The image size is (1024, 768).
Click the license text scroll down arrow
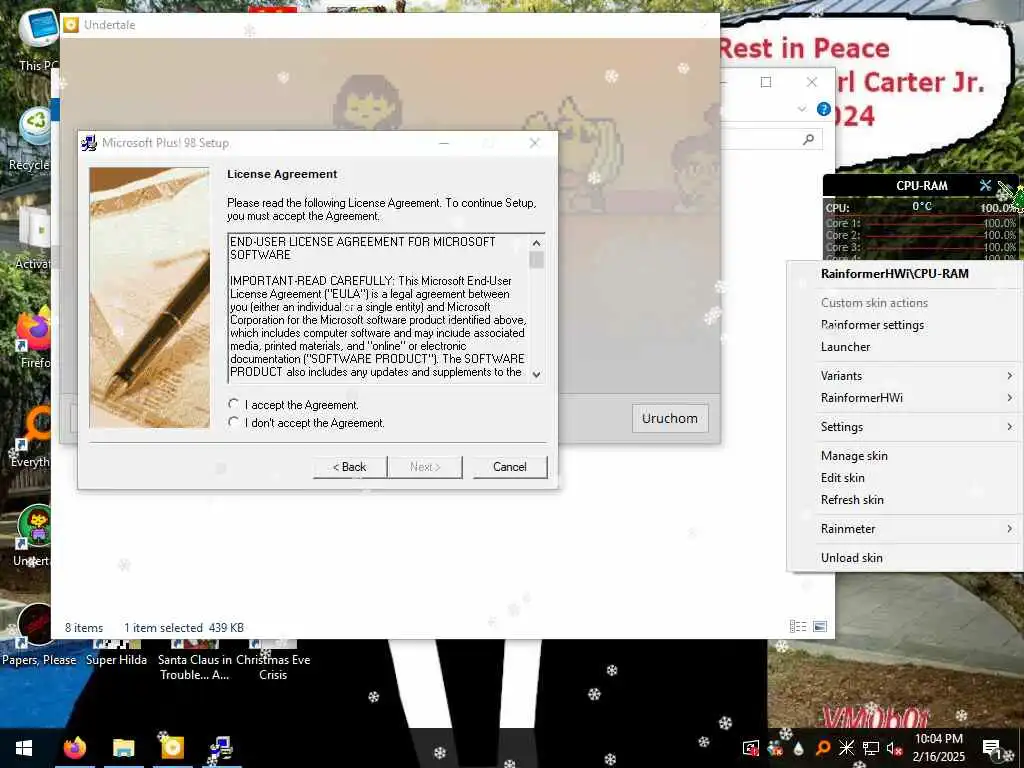point(536,374)
